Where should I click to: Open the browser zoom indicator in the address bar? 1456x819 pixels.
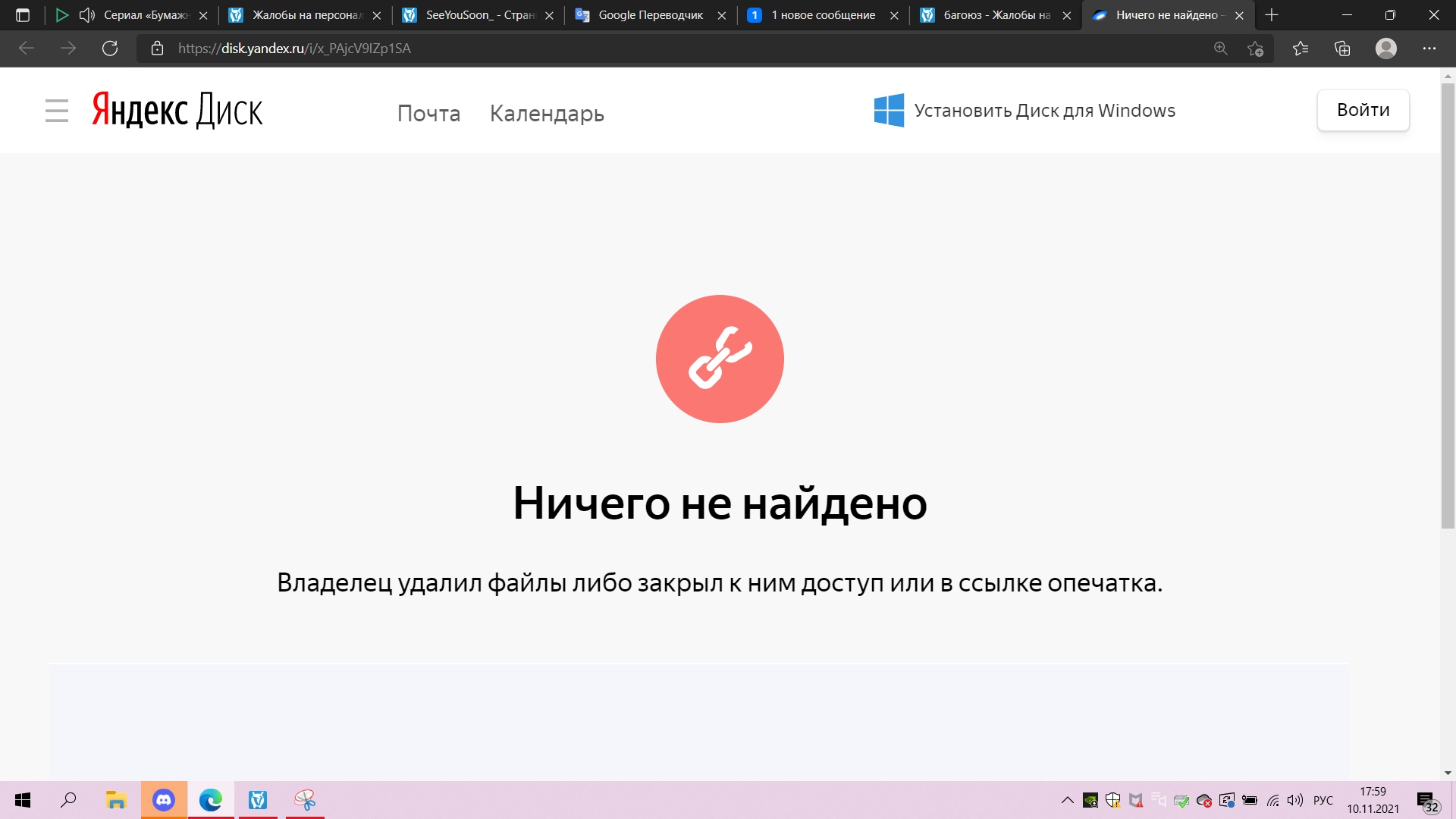1220,49
